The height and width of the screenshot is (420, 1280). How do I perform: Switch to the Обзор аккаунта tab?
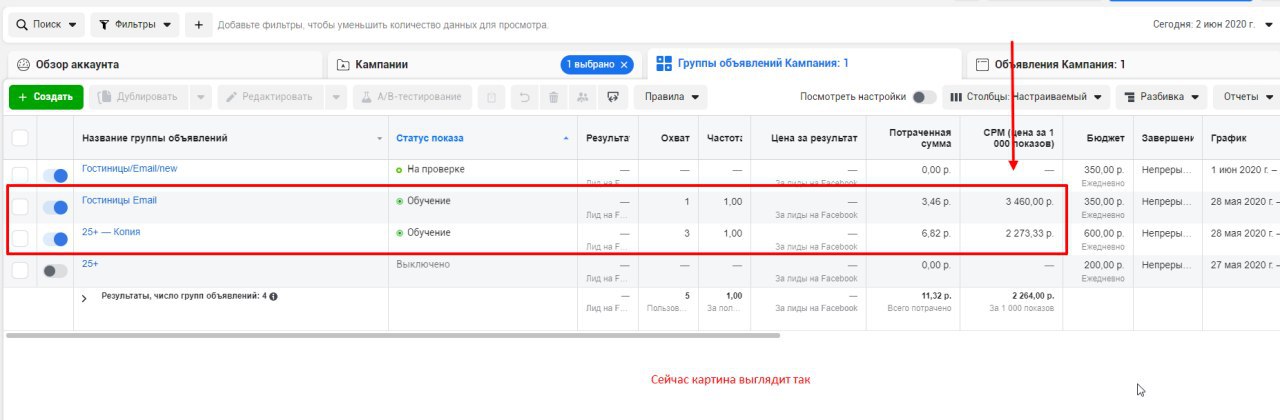coord(165,64)
